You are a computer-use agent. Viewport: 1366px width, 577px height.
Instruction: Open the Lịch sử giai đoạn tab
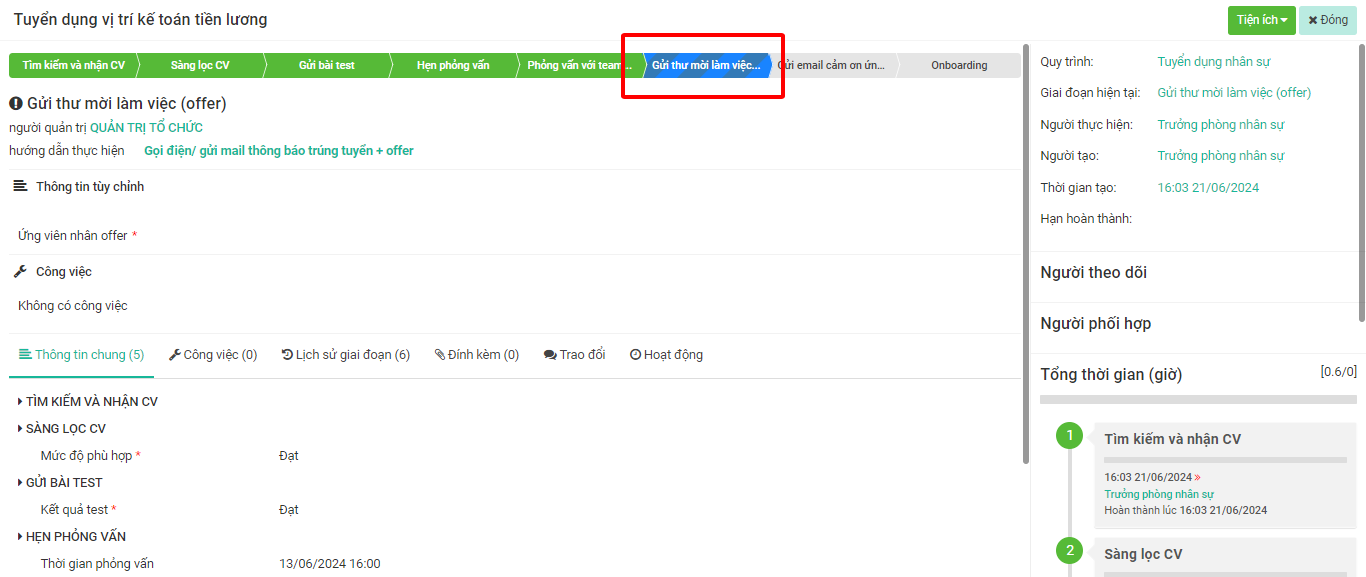point(346,355)
